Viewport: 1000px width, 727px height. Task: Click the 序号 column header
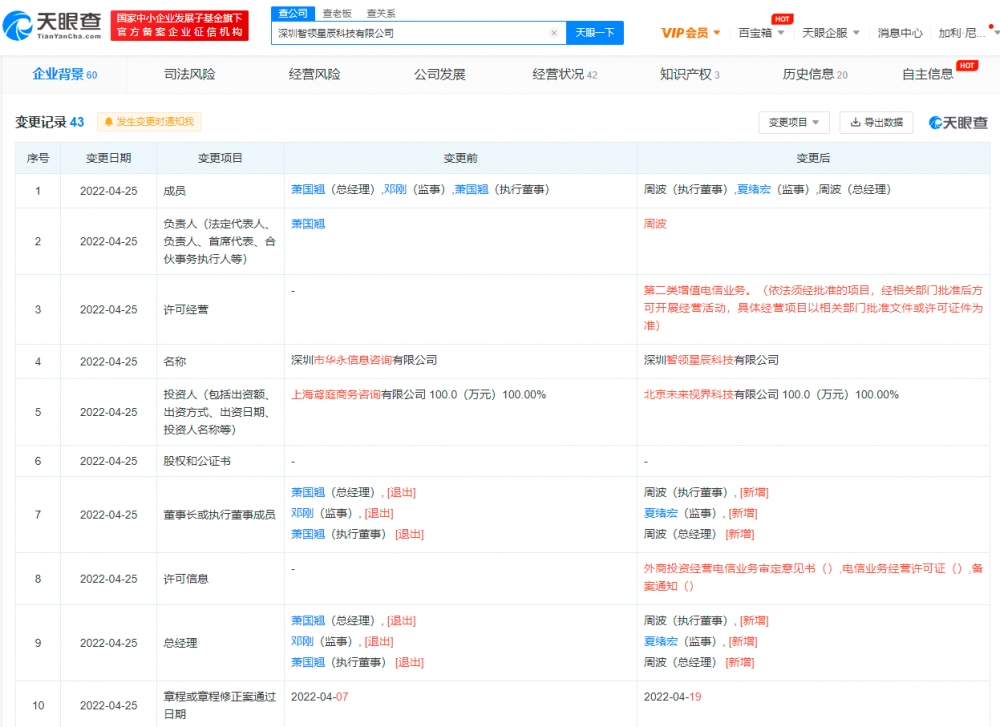[x=38, y=158]
